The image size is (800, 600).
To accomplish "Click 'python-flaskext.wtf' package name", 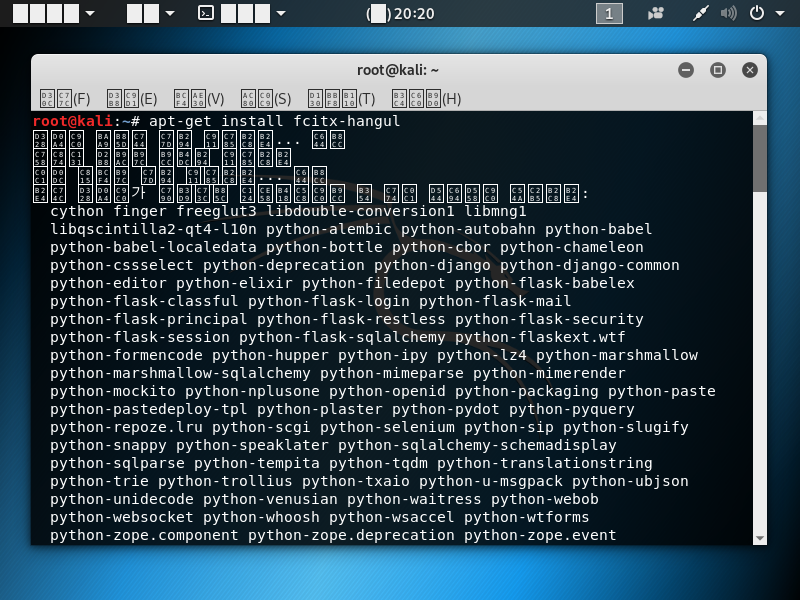I will 540,337.
